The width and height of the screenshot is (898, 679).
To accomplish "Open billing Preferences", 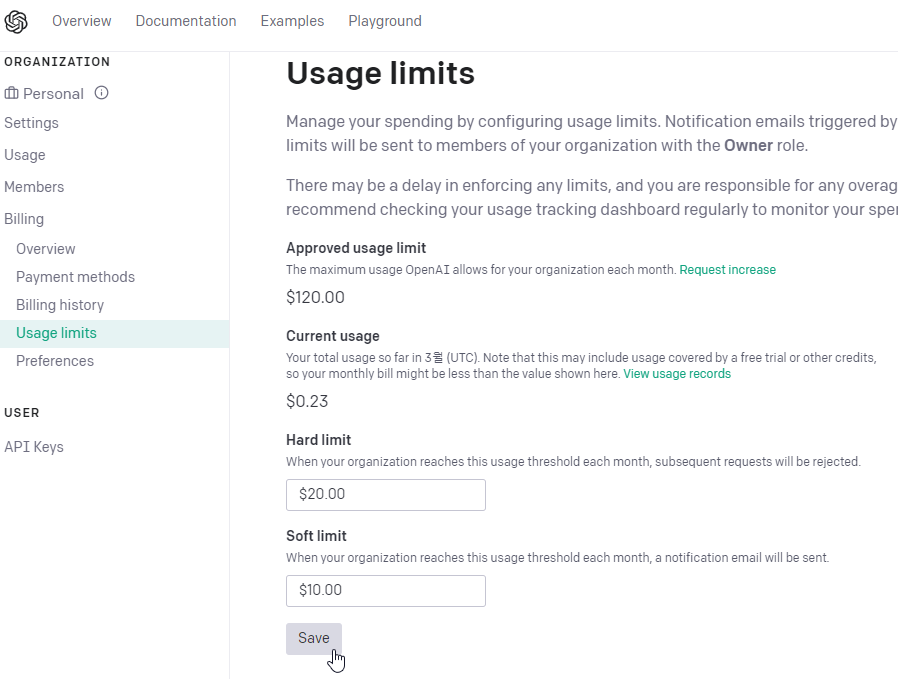I will click(55, 361).
